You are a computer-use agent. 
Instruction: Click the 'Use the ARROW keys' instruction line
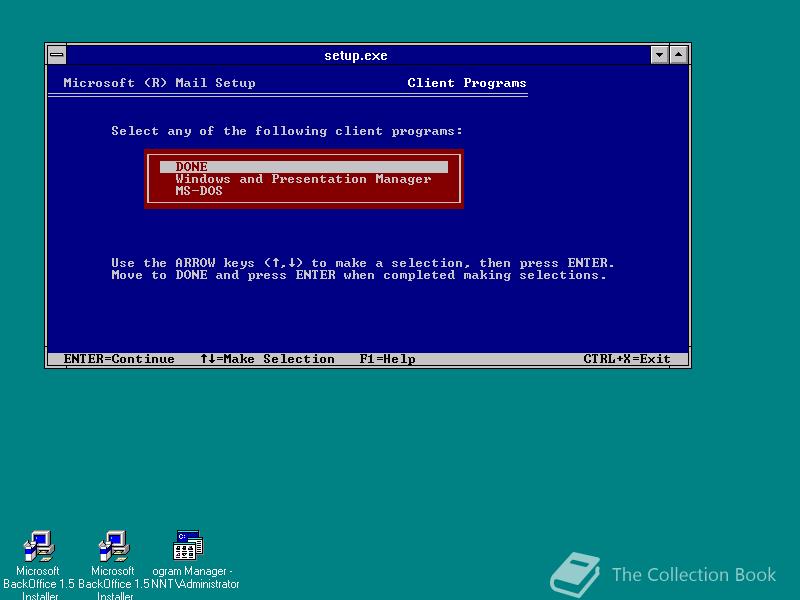tap(362, 263)
